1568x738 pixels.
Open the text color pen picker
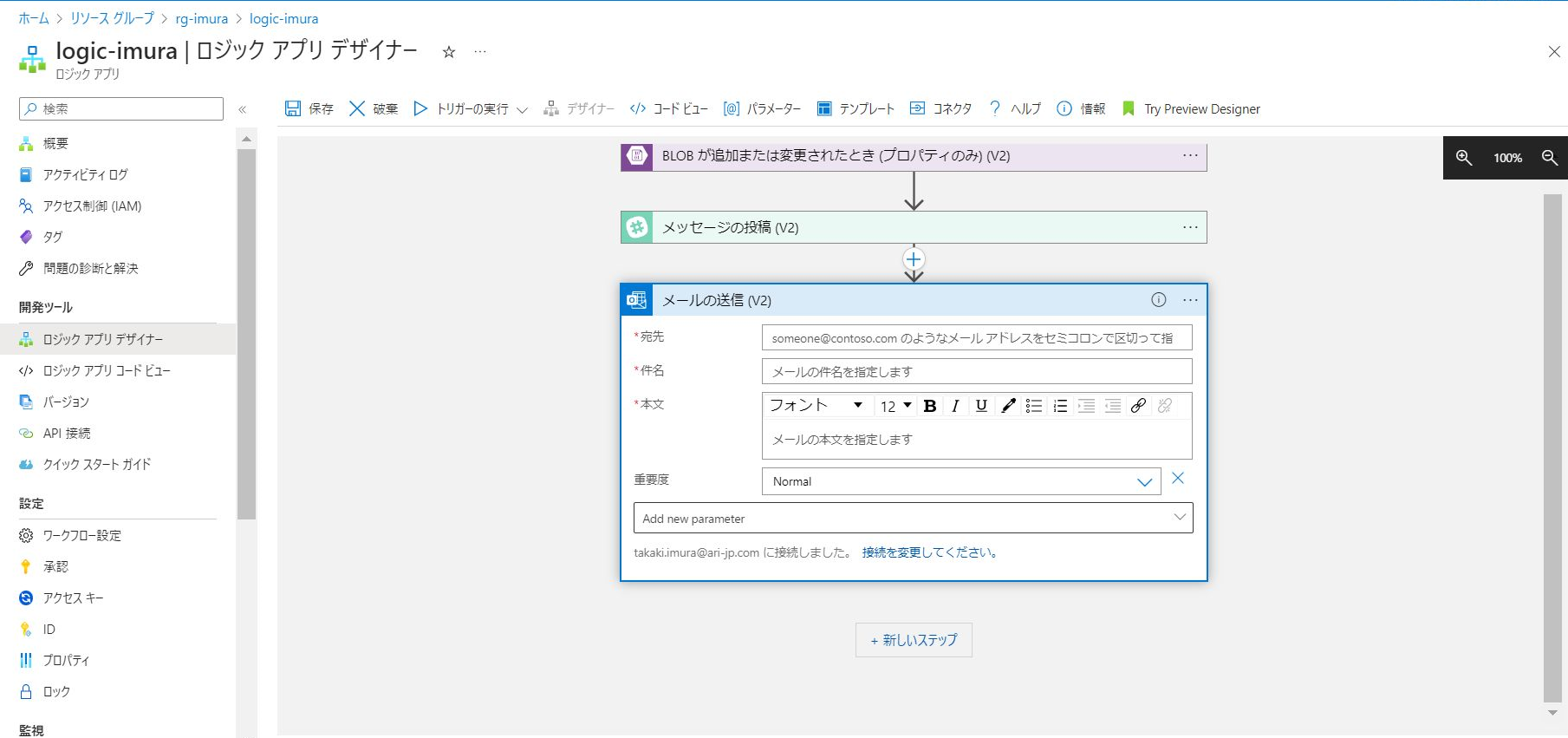click(x=1008, y=406)
